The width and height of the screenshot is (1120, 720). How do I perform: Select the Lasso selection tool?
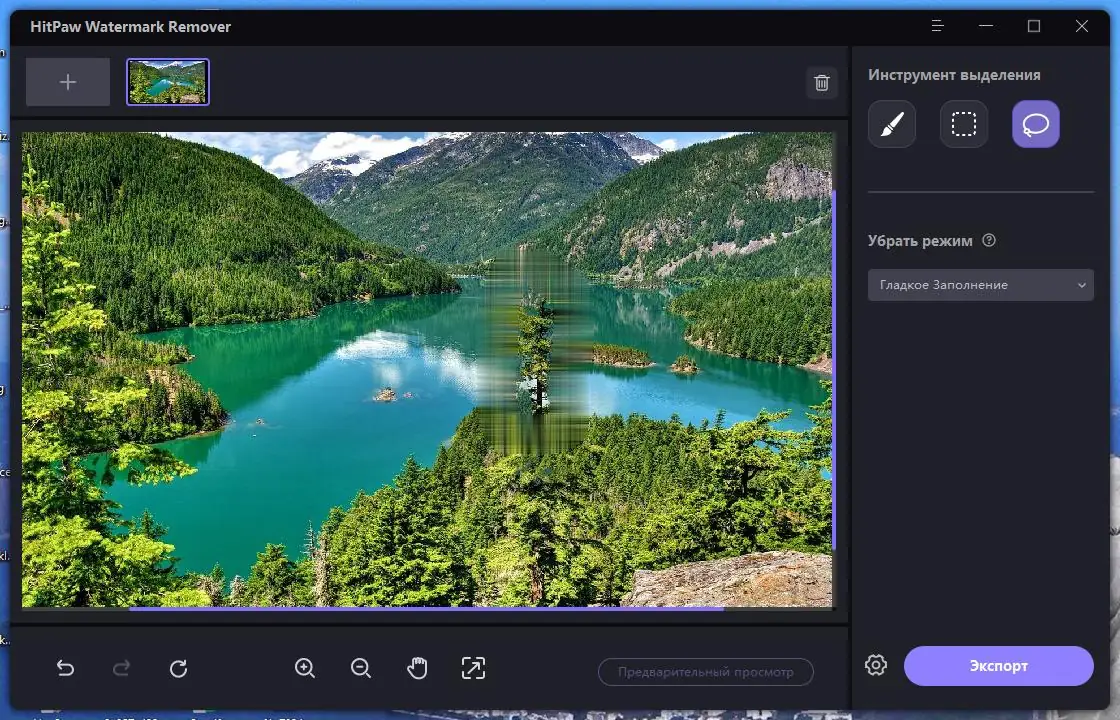(1036, 124)
